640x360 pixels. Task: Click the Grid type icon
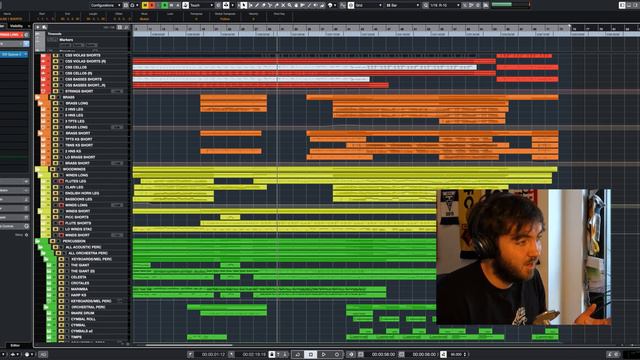pos(351,5)
